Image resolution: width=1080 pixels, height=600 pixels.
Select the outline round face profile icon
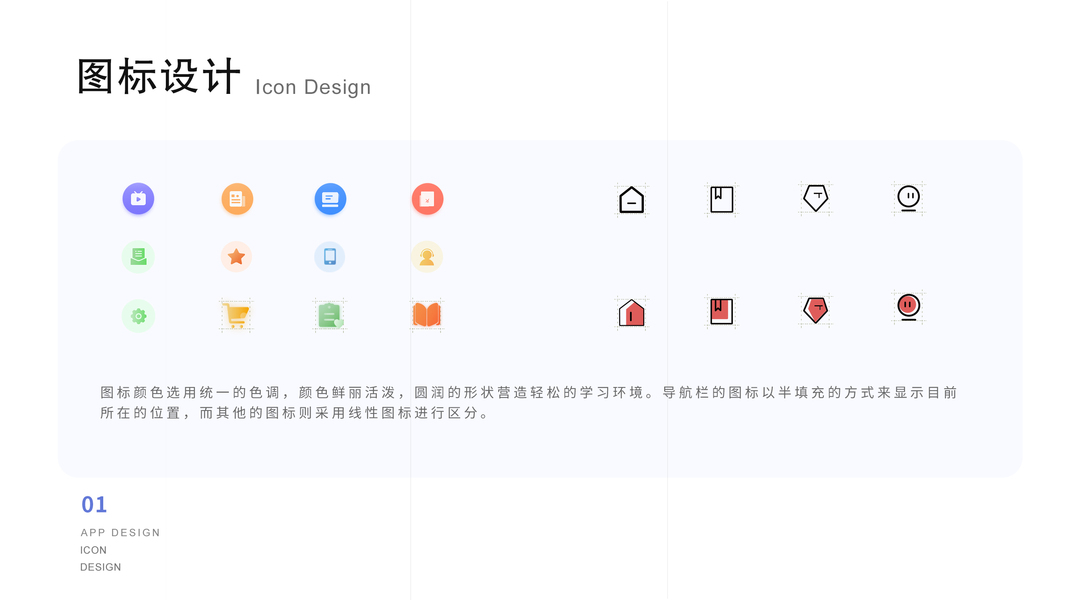(908, 199)
